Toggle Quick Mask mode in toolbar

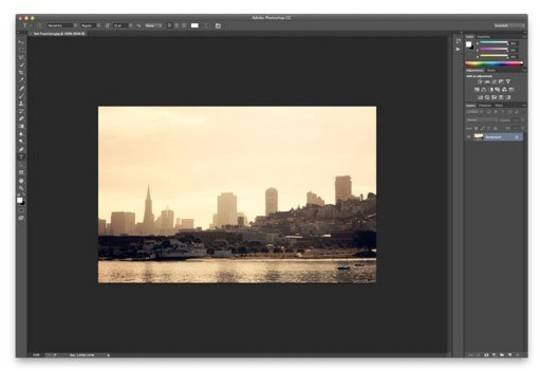pyautogui.click(x=21, y=210)
